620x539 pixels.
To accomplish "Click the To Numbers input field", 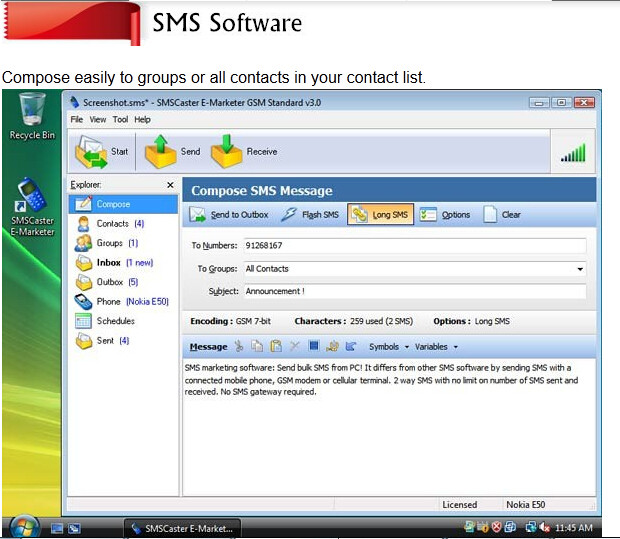I will point(413,245).
